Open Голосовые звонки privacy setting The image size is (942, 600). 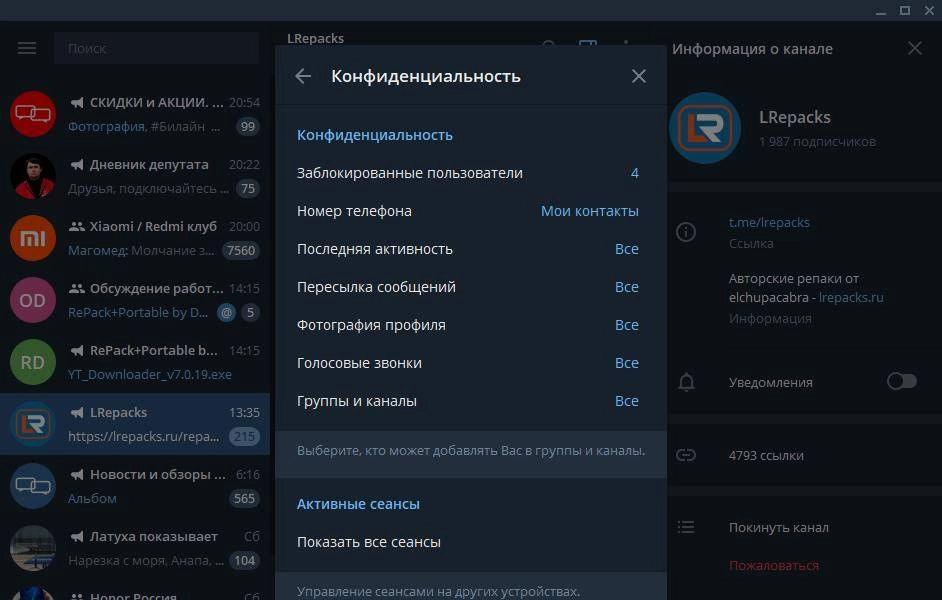coord(471,362)
